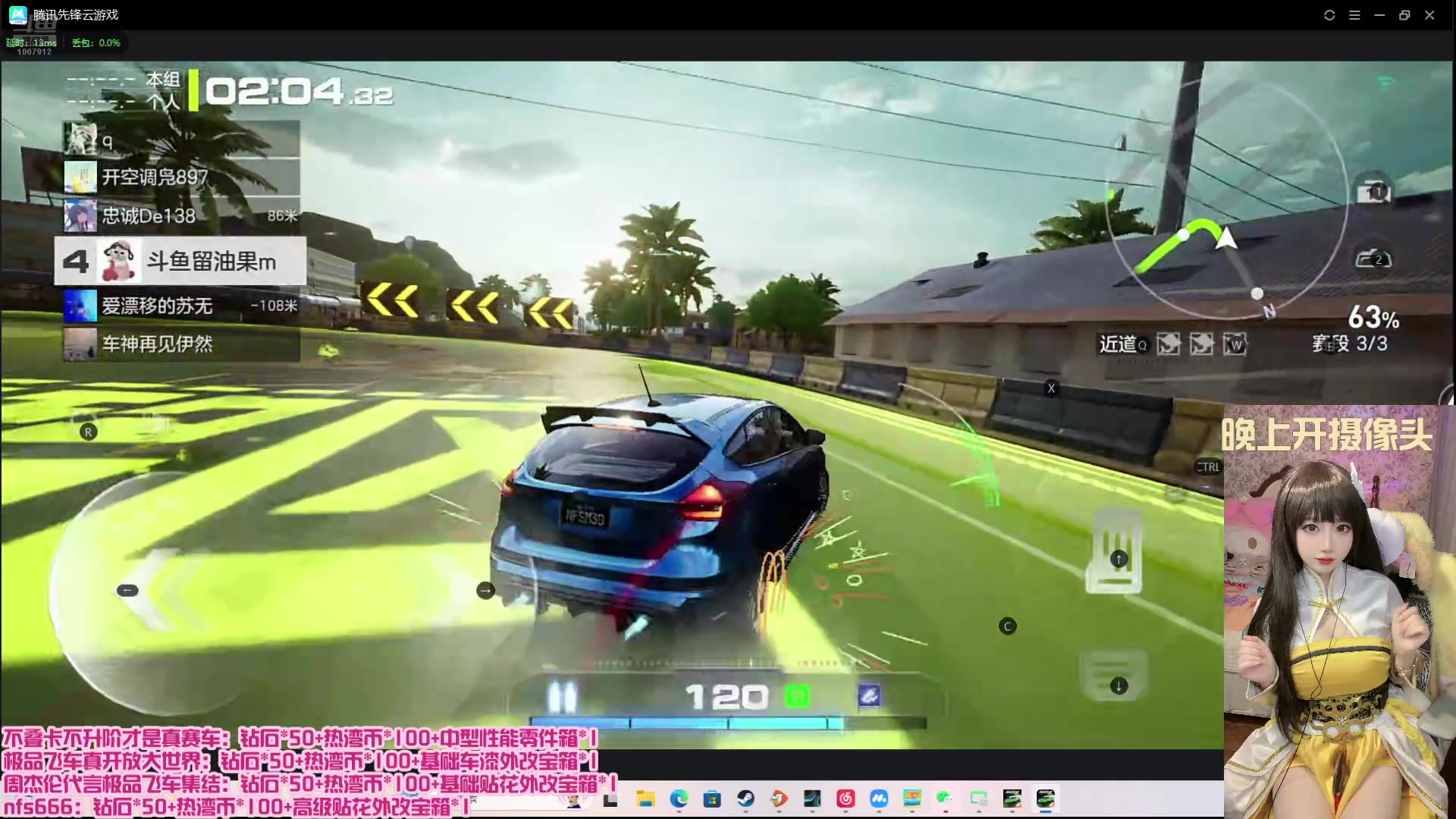The width and height of the screenshot is (1456, 819).
Task: Select player 车神再见伊然 in ranking list
Action: (181, 344)
